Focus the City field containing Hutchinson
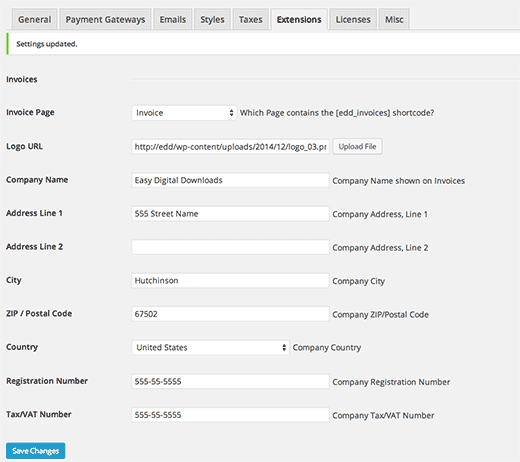Image resolution: width=520 pixels, height=462 pixels. (x=230, y=281)
